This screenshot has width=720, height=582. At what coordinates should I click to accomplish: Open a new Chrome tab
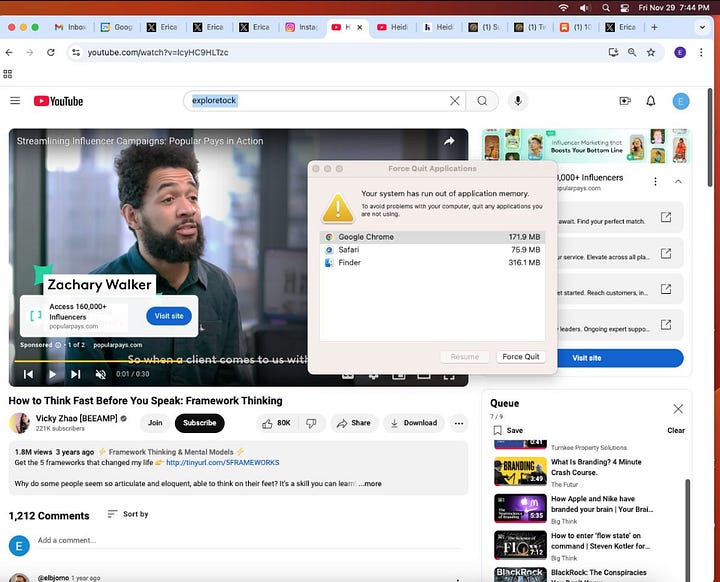654,28
